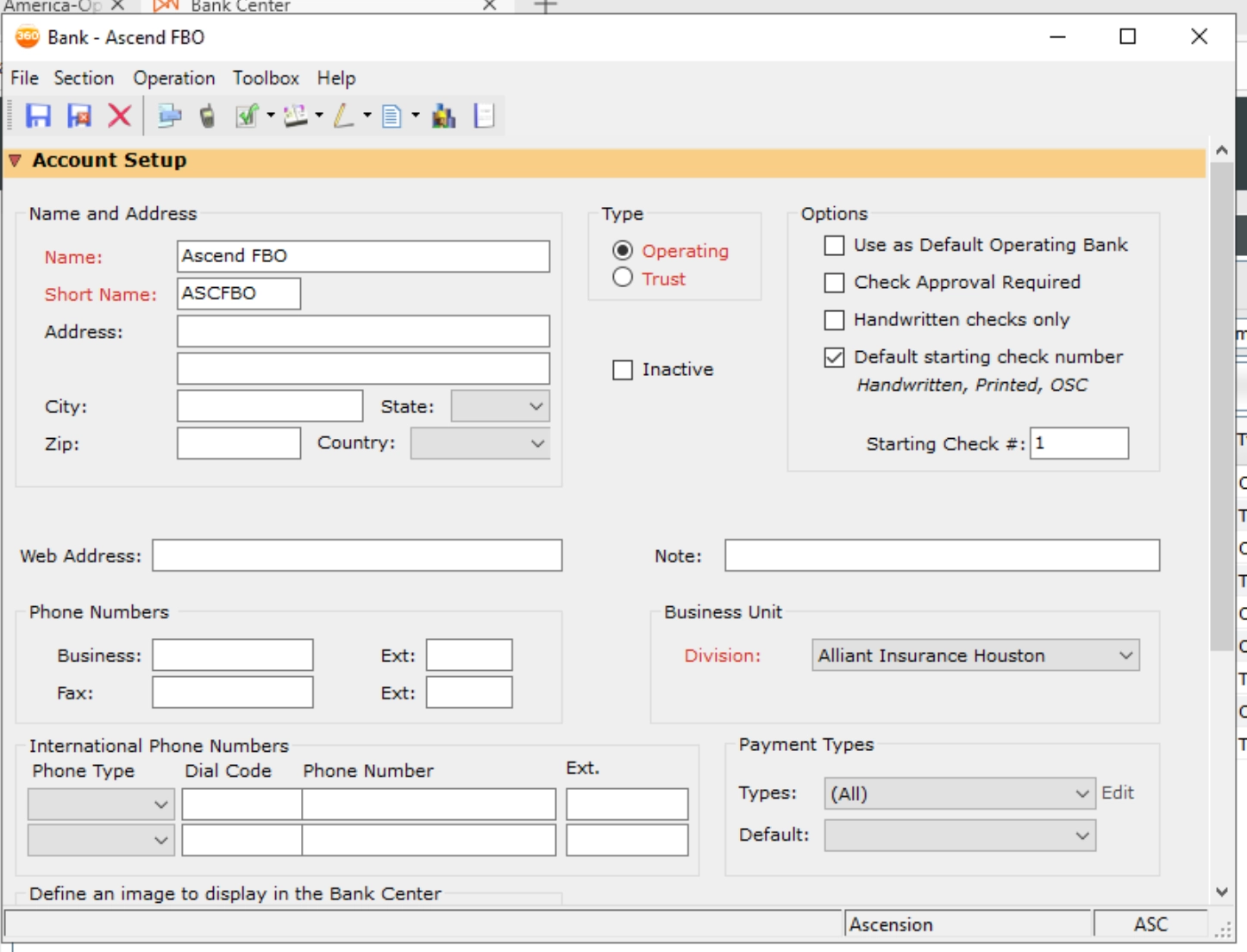Click the blue lined document icon
This screenshot has width=1247, height=952.
(392, 116)
